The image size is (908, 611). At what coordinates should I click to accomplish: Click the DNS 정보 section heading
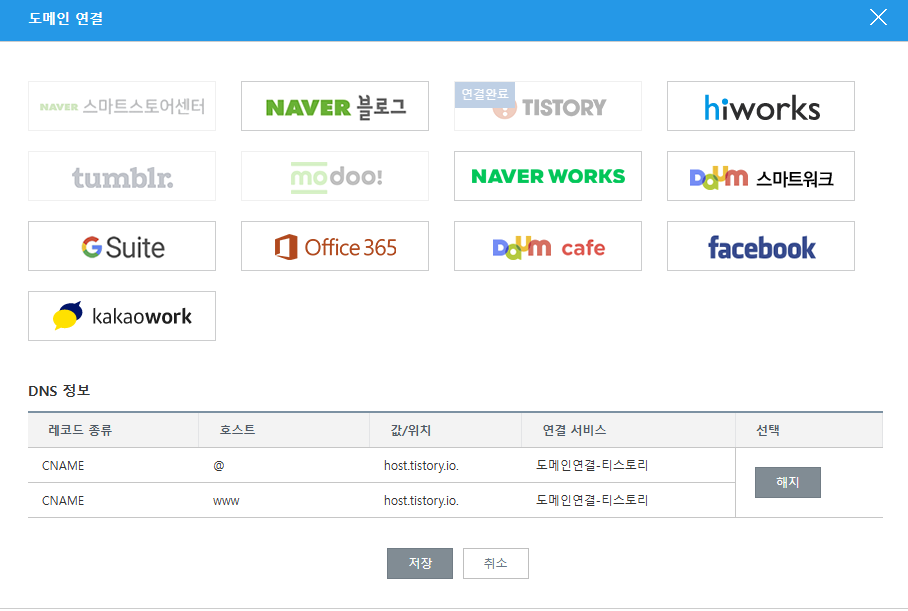[59, 391]
